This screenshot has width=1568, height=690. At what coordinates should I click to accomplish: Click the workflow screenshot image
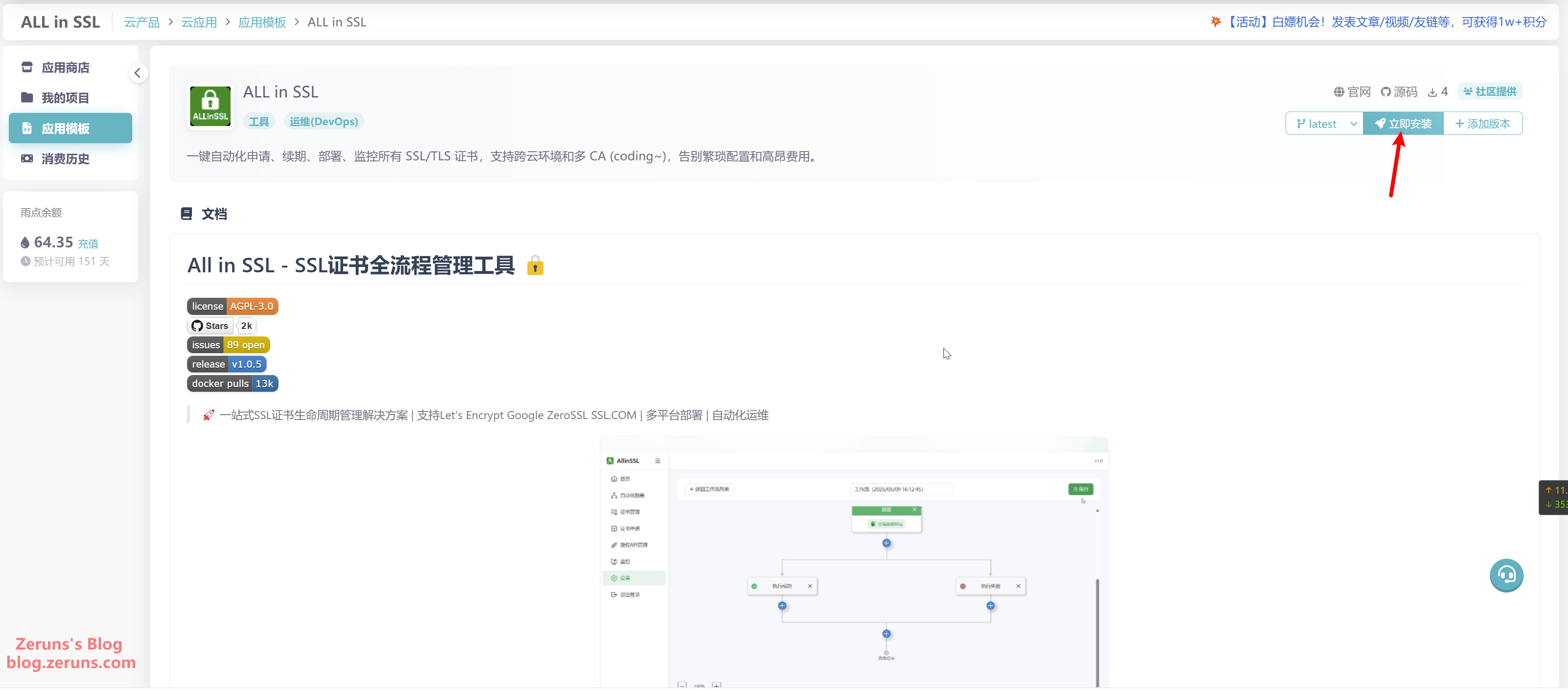click(x=854, y=562)
